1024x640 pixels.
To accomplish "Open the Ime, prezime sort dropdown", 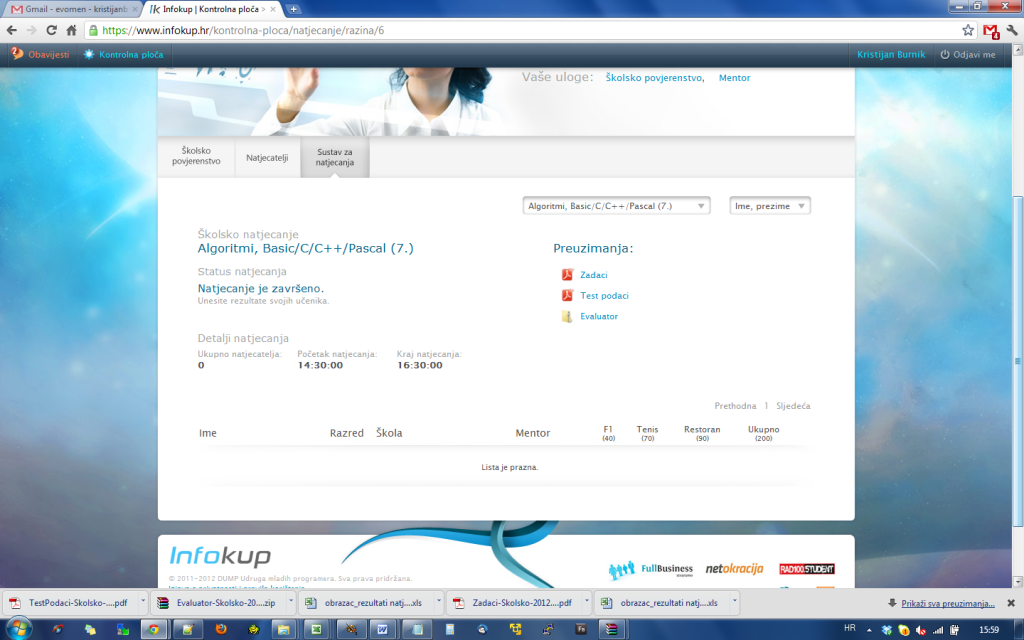I will click(770, 206).
